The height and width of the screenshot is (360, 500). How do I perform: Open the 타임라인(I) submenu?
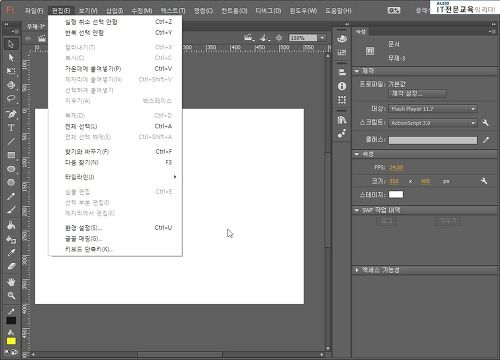(115, 177)
